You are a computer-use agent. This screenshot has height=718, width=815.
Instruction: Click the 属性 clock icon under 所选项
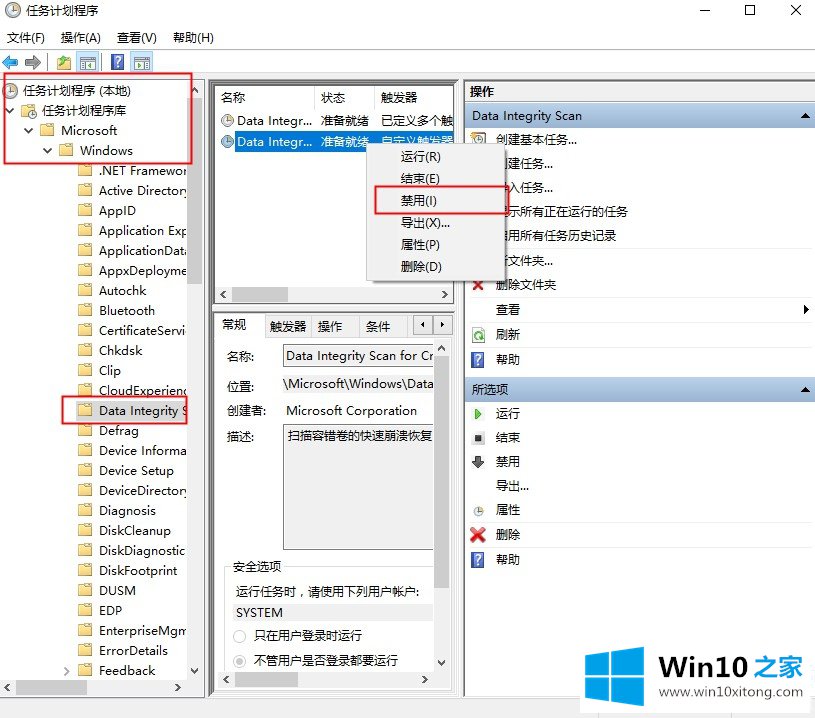point(478,511)
